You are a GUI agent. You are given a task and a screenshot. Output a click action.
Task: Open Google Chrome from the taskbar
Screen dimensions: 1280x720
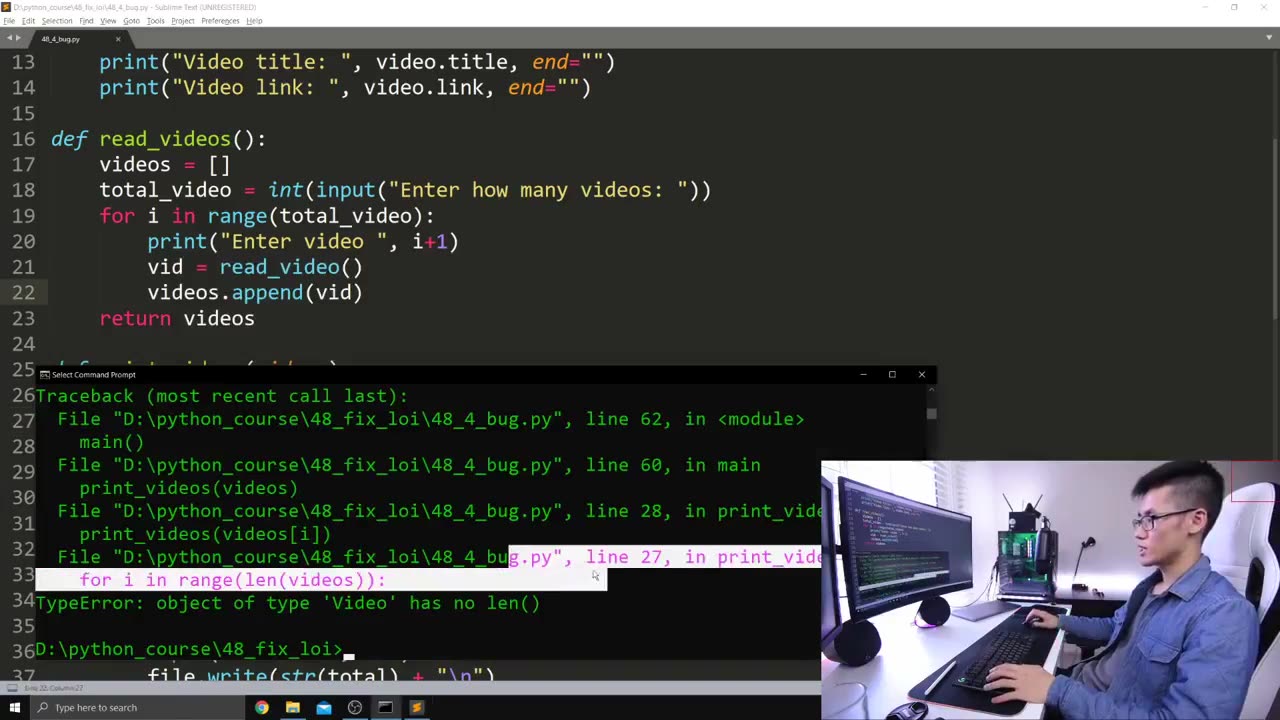coord(261,707)
